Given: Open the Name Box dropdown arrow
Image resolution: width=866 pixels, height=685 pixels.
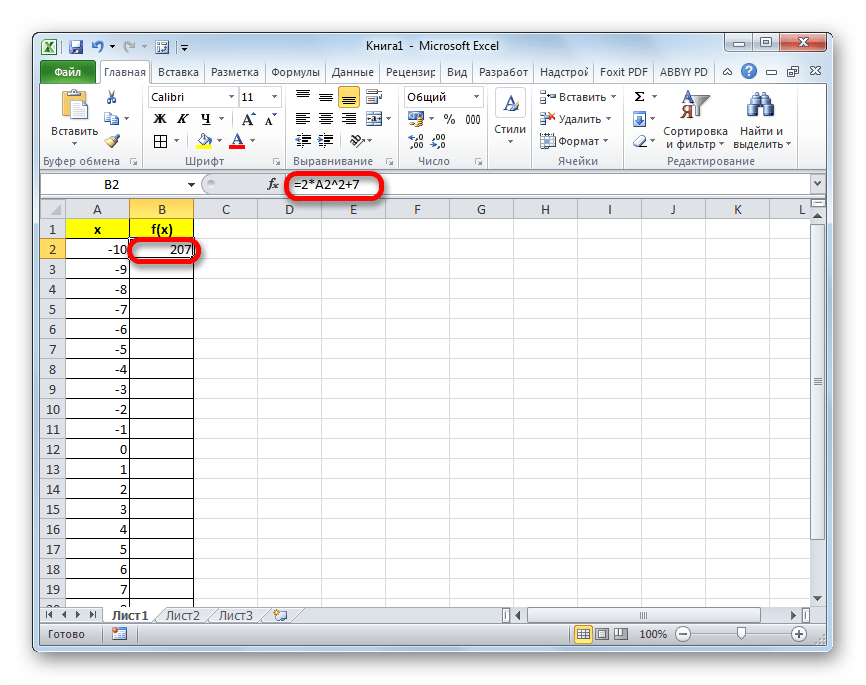Looking at the screenshot, I should coord(192,185).
